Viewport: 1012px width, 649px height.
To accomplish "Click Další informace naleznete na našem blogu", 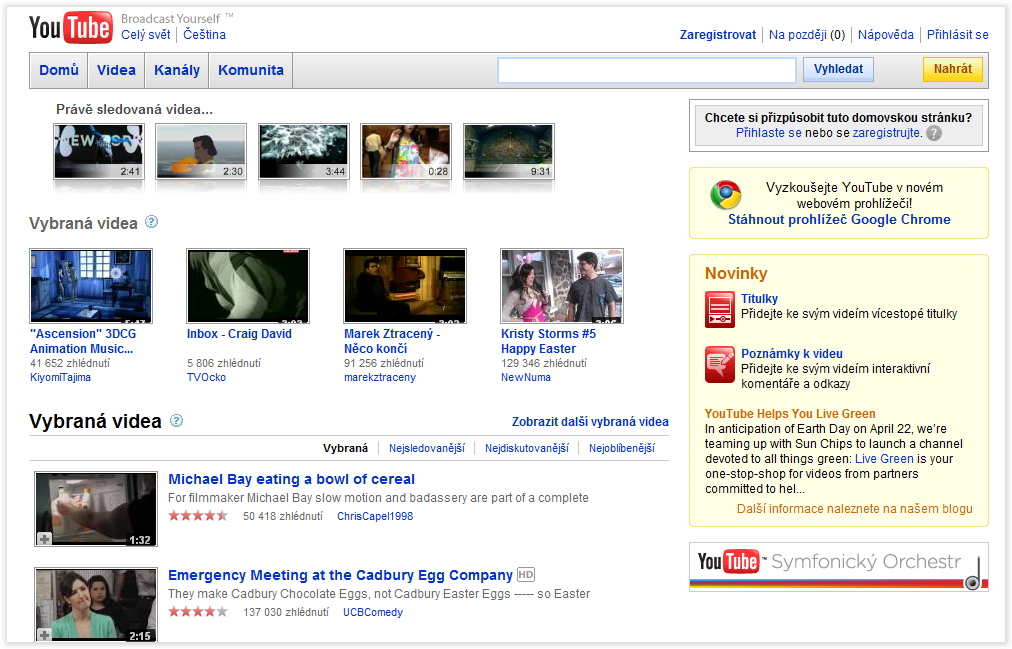I will [x=855, y=509].
